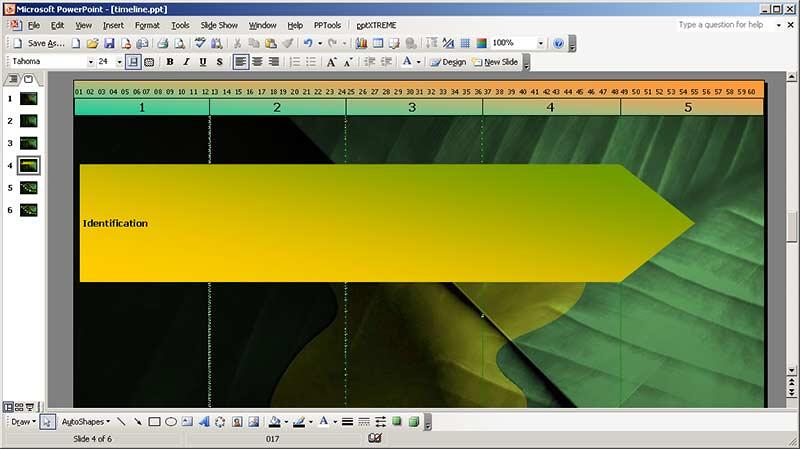
Task: Enable center text alignment
Action: coord(257,62)
